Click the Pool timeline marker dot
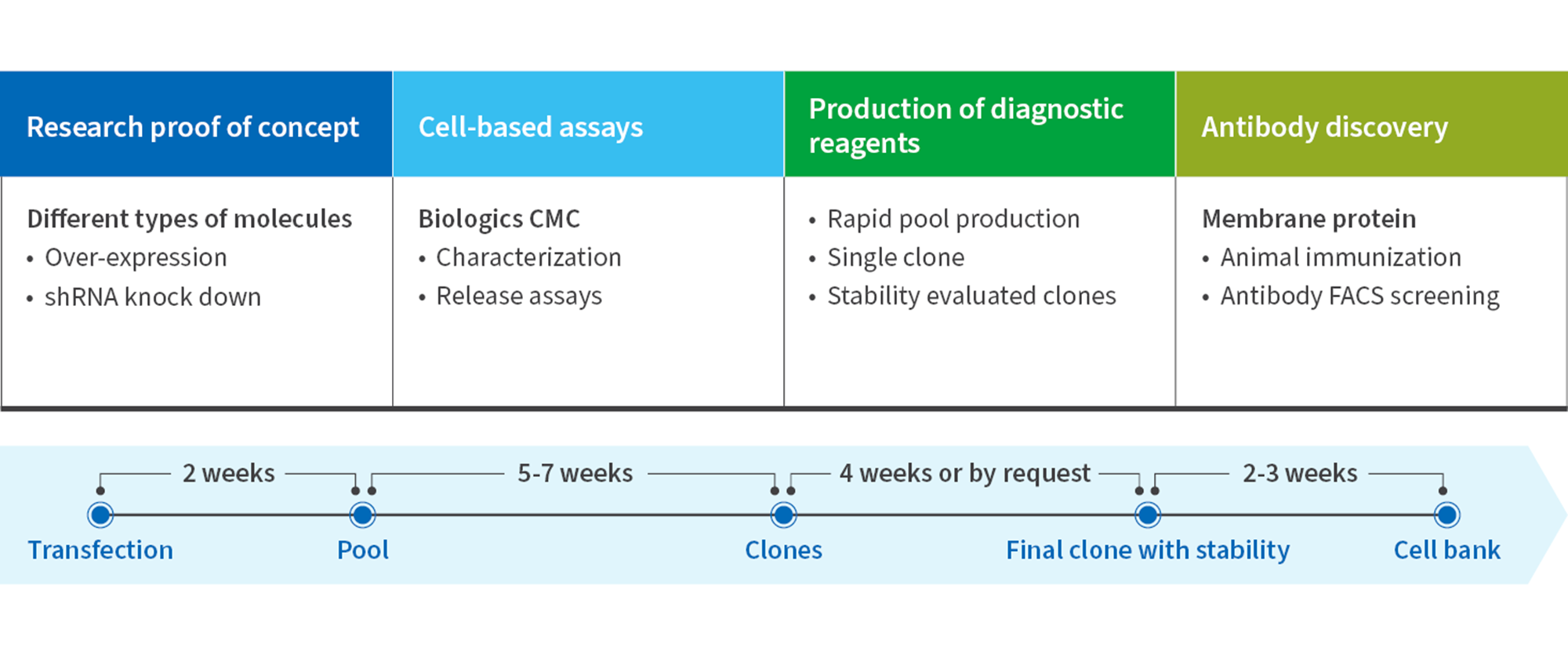This screenshot has height=655, width=1568. (362, 515)
